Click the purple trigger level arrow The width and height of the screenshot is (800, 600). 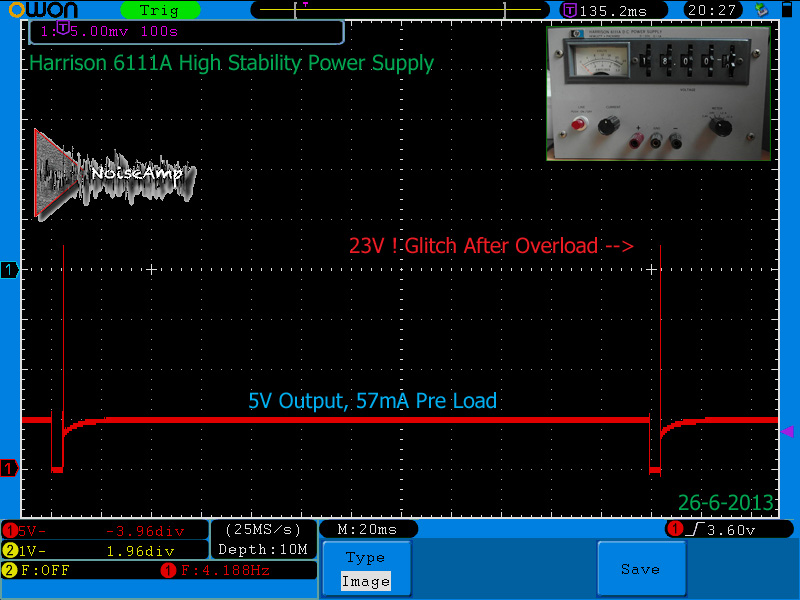788,432
